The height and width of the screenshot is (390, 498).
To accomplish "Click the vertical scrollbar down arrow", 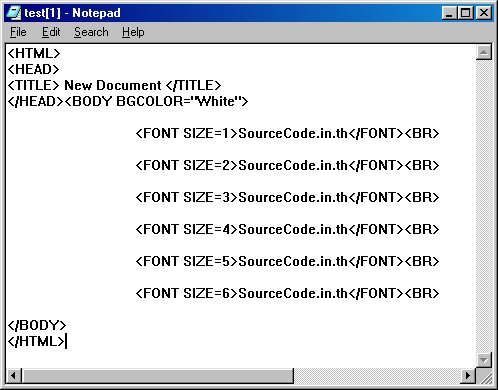I will tap(484, 360).
